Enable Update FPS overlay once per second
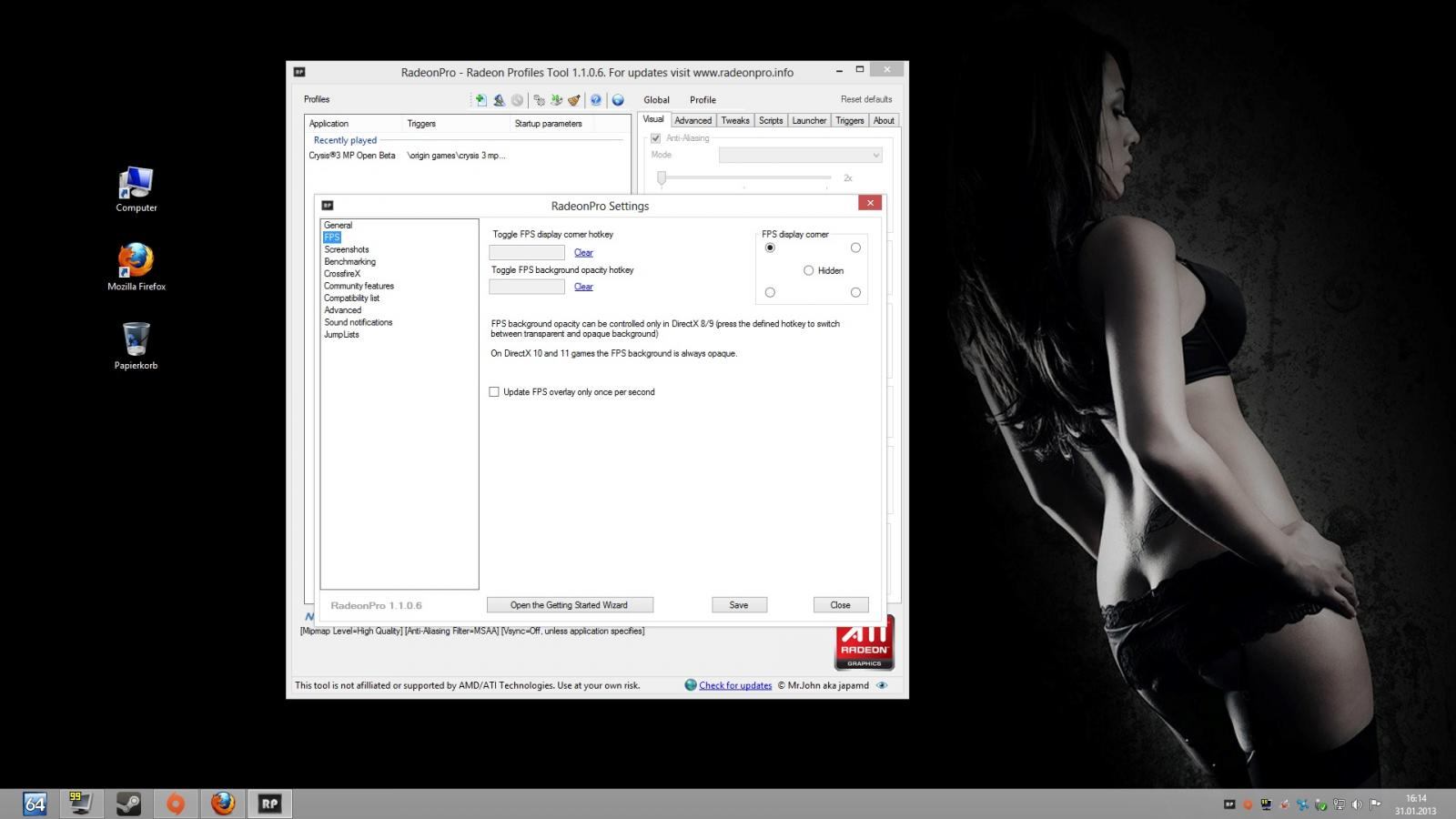 point(494,392)
